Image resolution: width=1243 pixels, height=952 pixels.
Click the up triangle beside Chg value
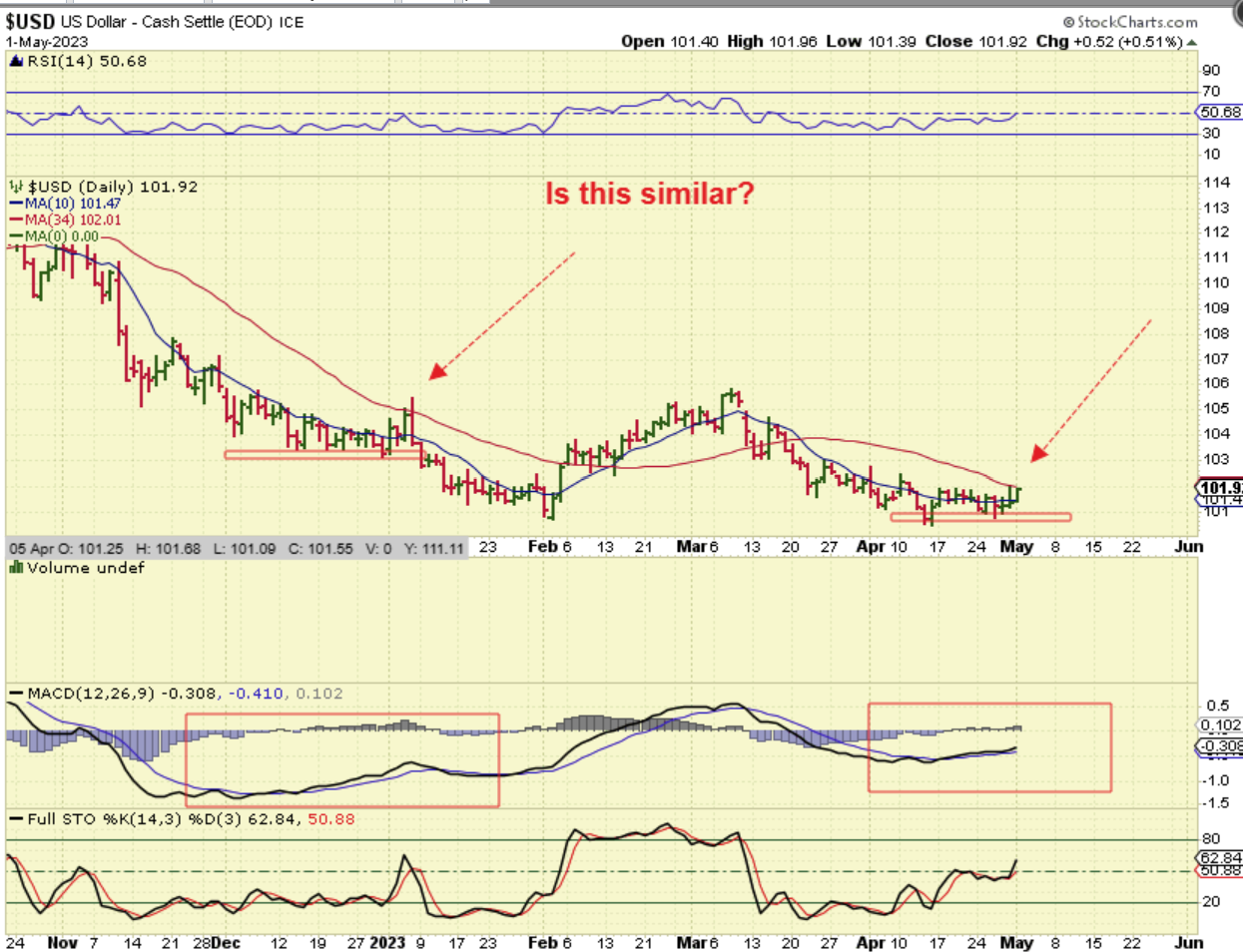[1192, 42]
